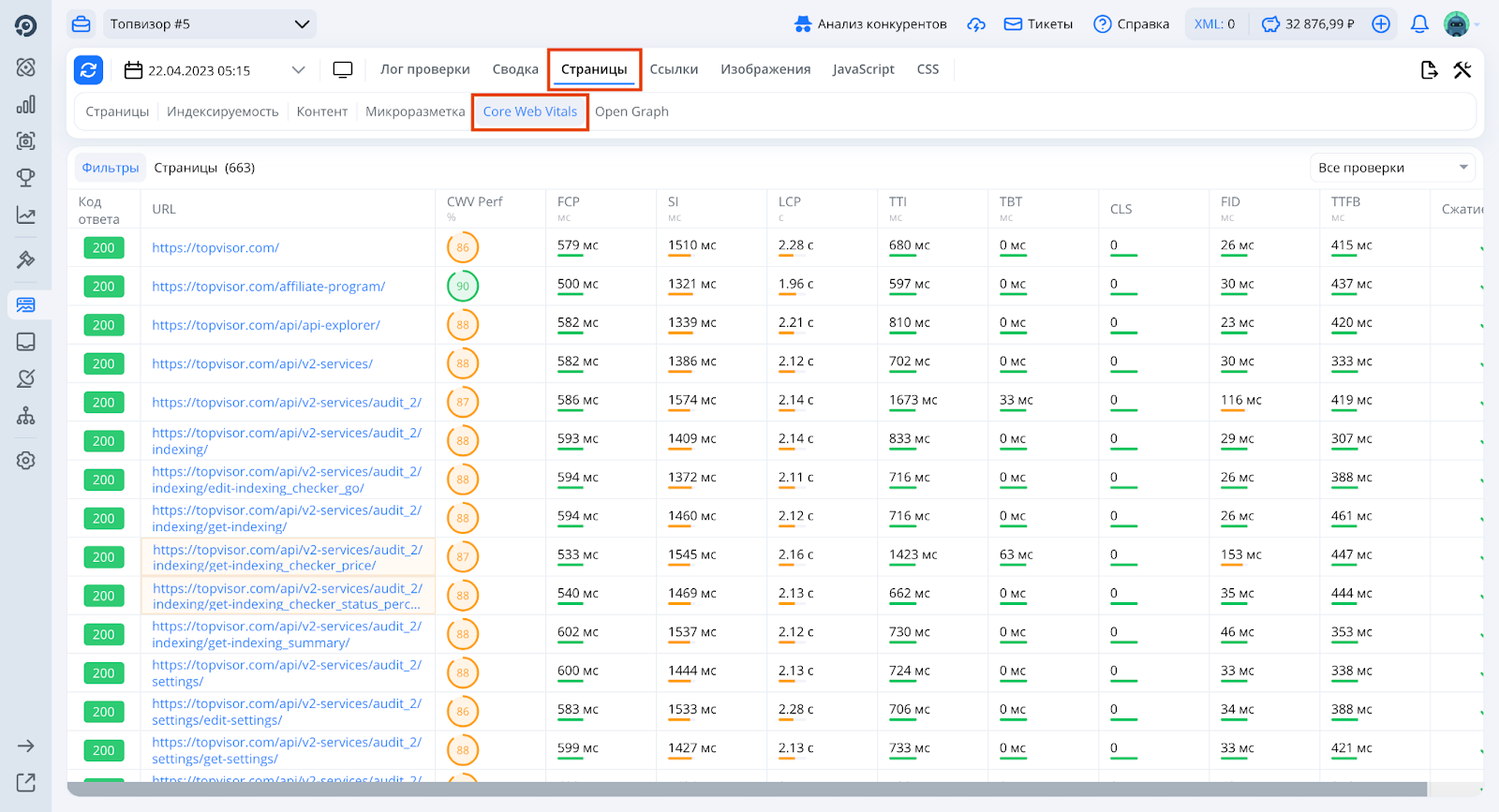Click the add funds plus icon
This screenshot has height=812, width=1499.
(1381, 24)
